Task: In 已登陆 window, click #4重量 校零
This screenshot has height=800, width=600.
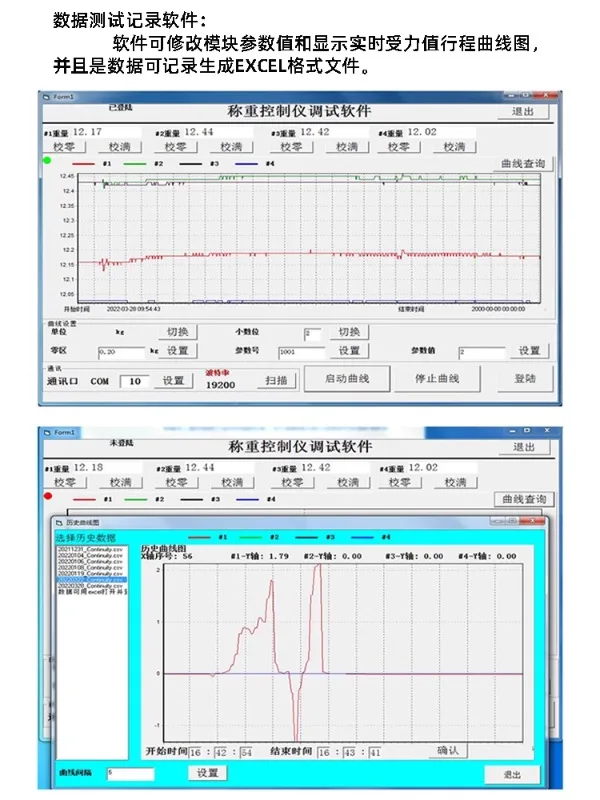Action: (398, 147)
